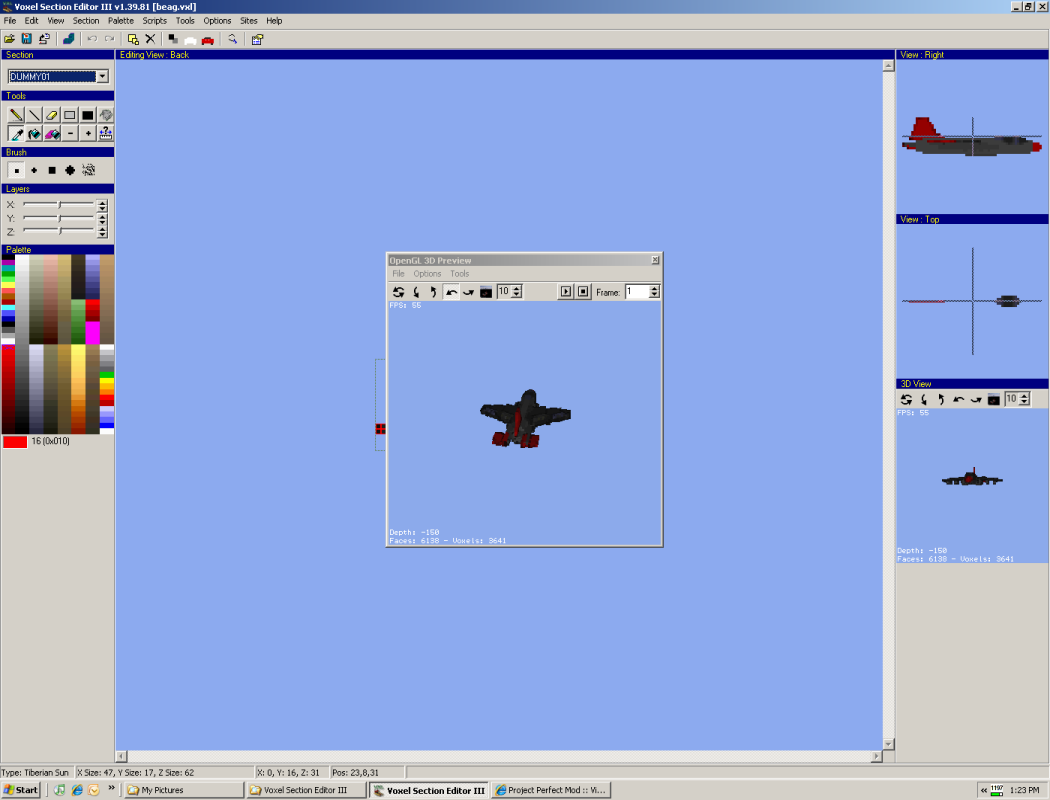Click the Save file toolbar icon
This screenshot has width=1050, height=800.
pyautogui.click(x=27, y=39)
